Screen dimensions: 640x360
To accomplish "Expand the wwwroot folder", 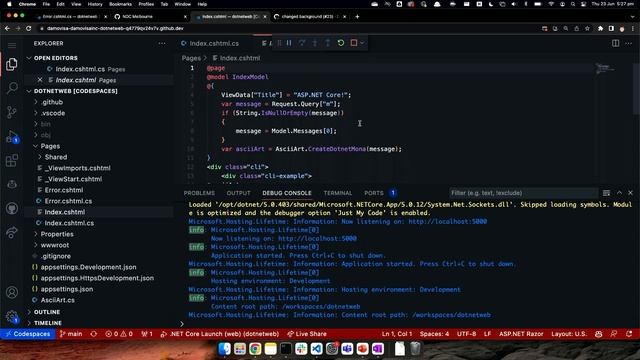I will [54, 245].
